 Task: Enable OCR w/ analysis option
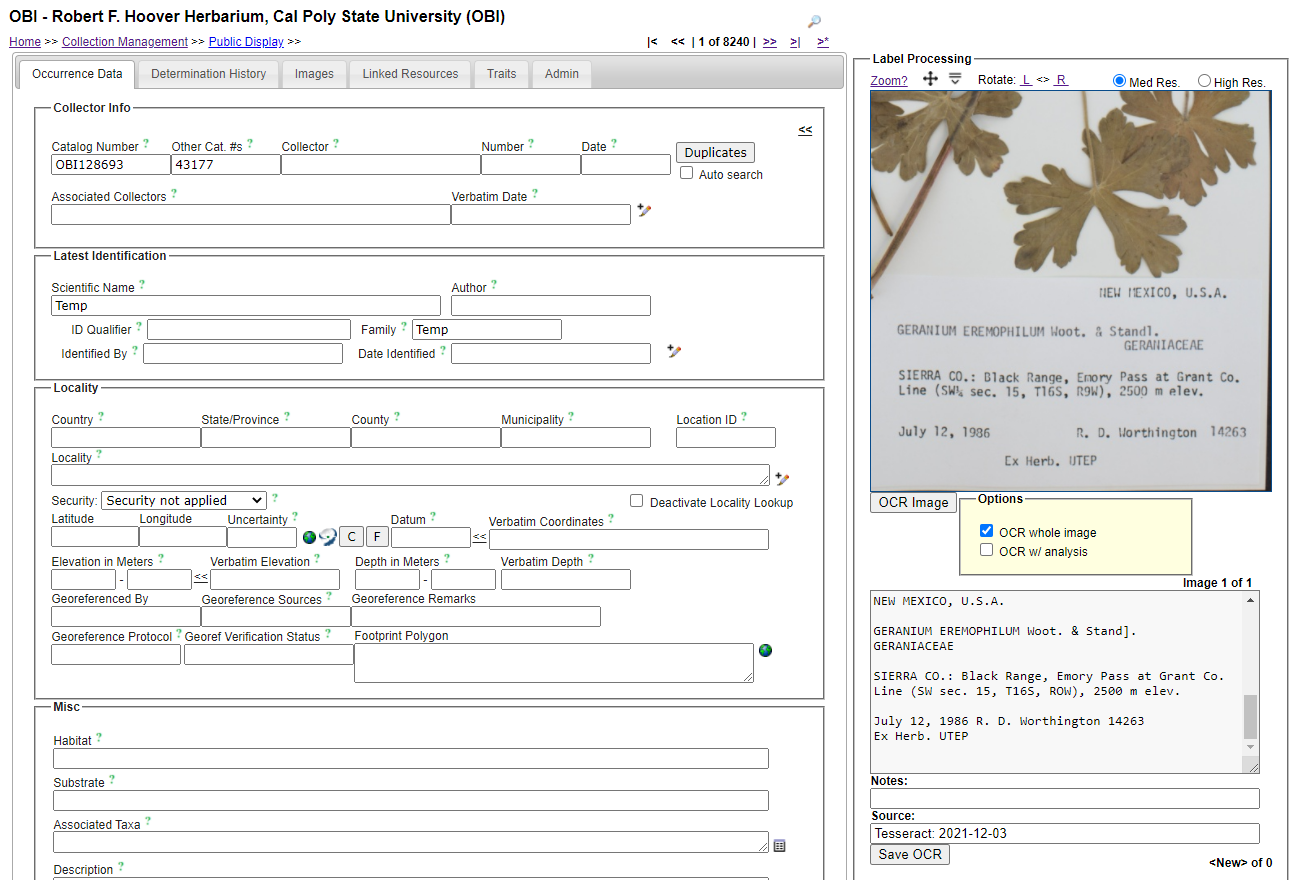[987, 550]
